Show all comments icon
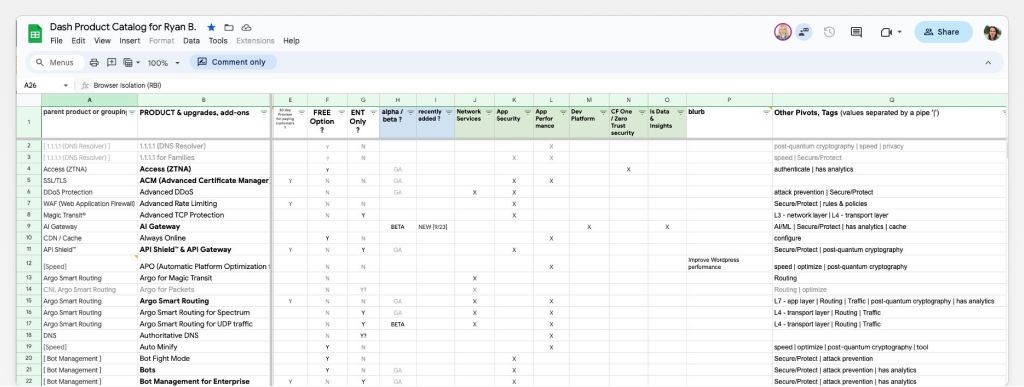This screenshot has height=387, width=1024. pyautogui.click(x=856, y=32)
